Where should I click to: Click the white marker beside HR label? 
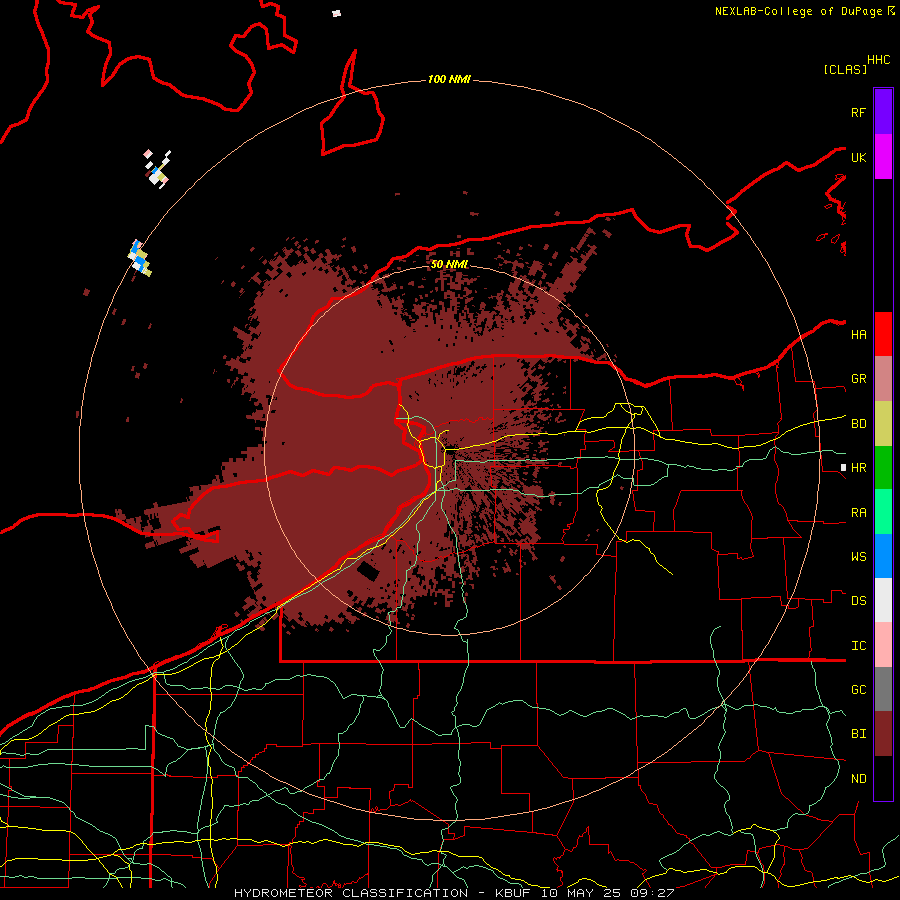(x=843, y=468)
